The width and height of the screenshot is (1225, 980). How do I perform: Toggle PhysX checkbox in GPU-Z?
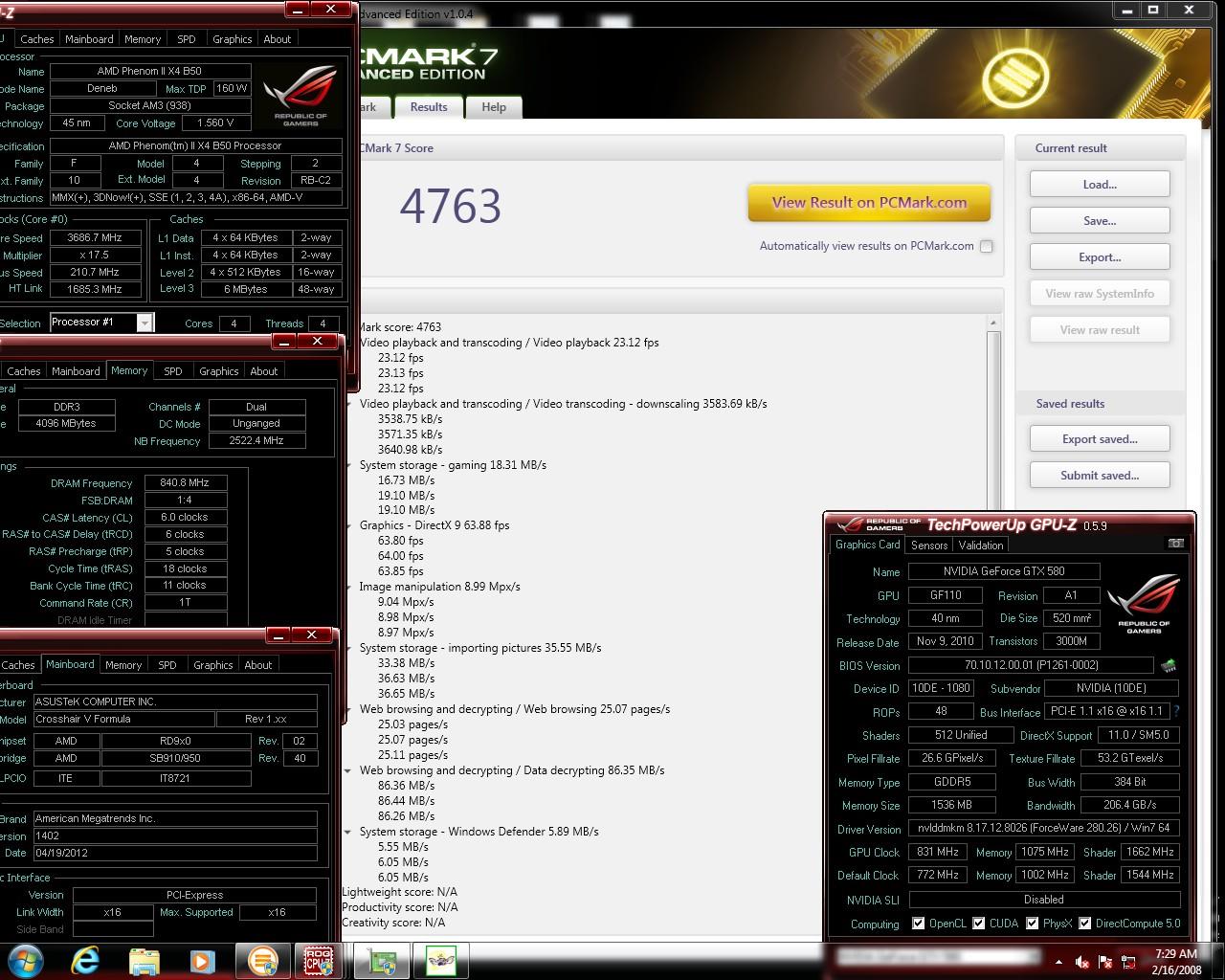(x=1033, y=924)
